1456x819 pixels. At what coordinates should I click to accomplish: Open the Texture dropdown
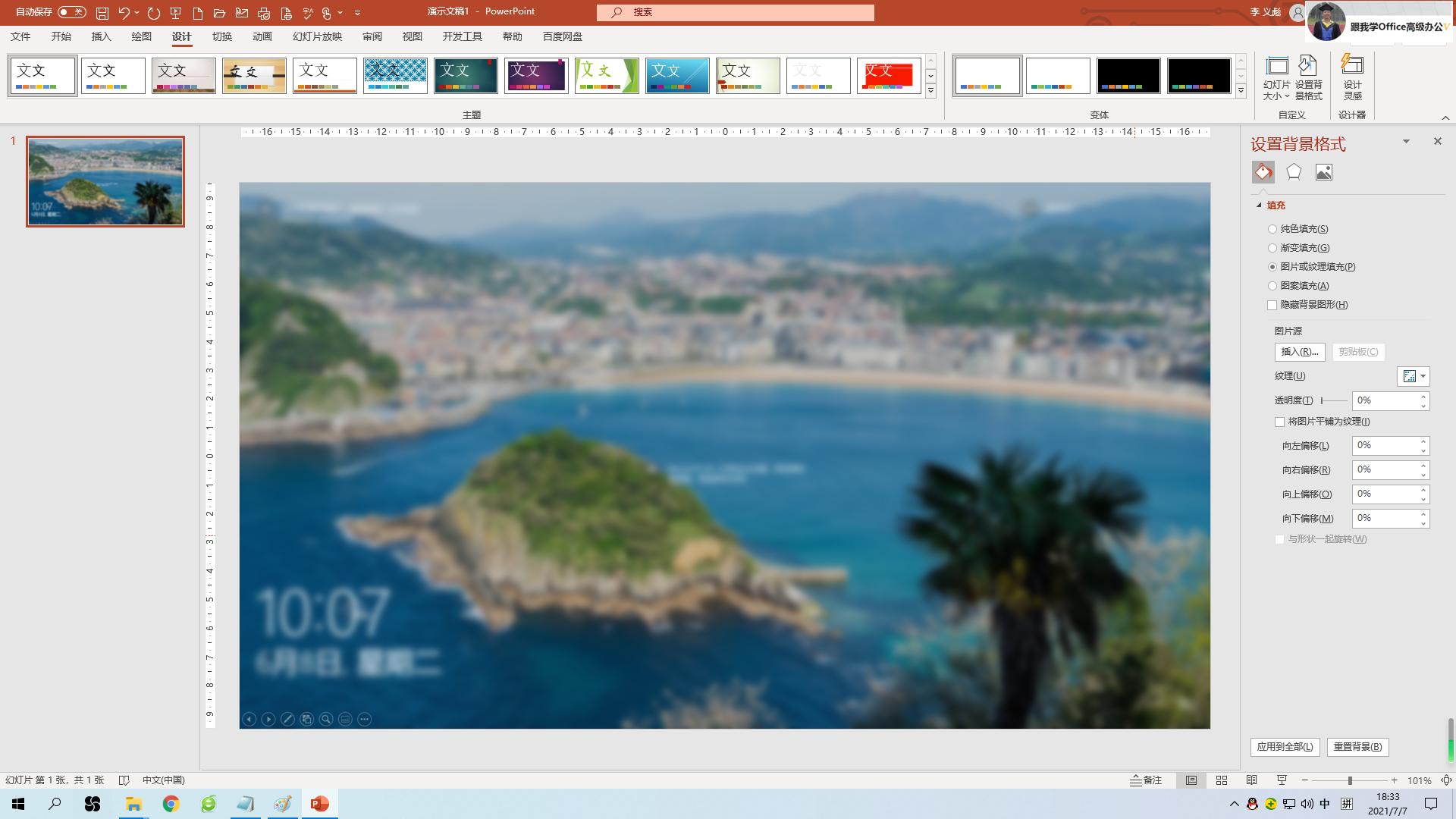point(1414,376)
